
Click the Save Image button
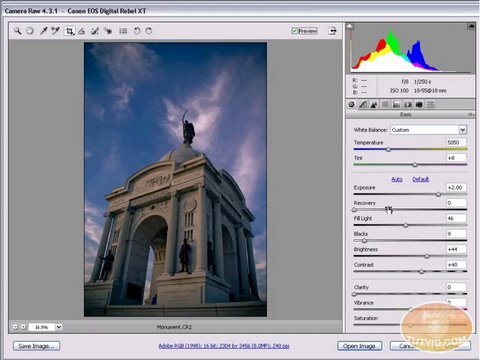coord(37,346)
